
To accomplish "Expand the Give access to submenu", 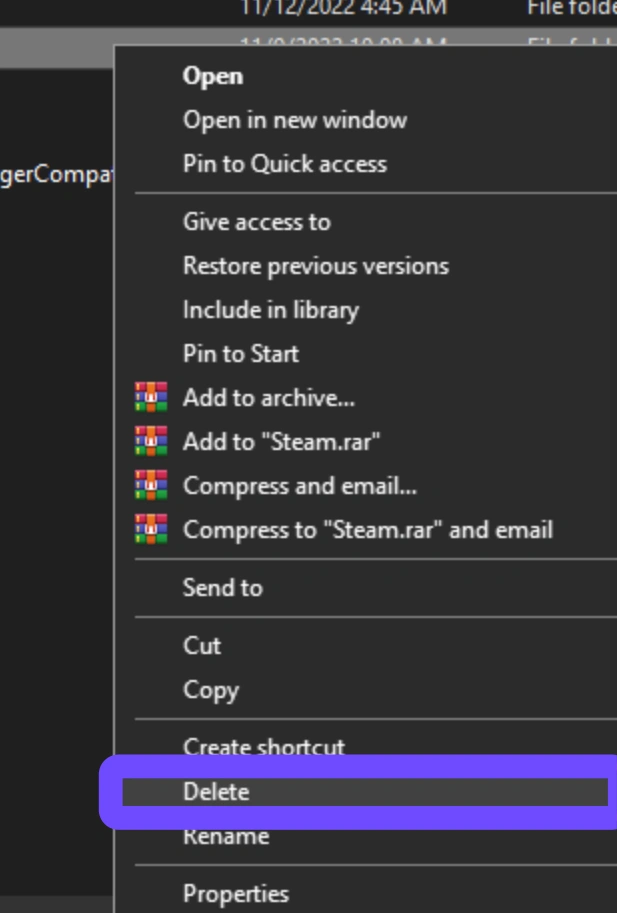I will pyautogui.click(x=256, y=222).
